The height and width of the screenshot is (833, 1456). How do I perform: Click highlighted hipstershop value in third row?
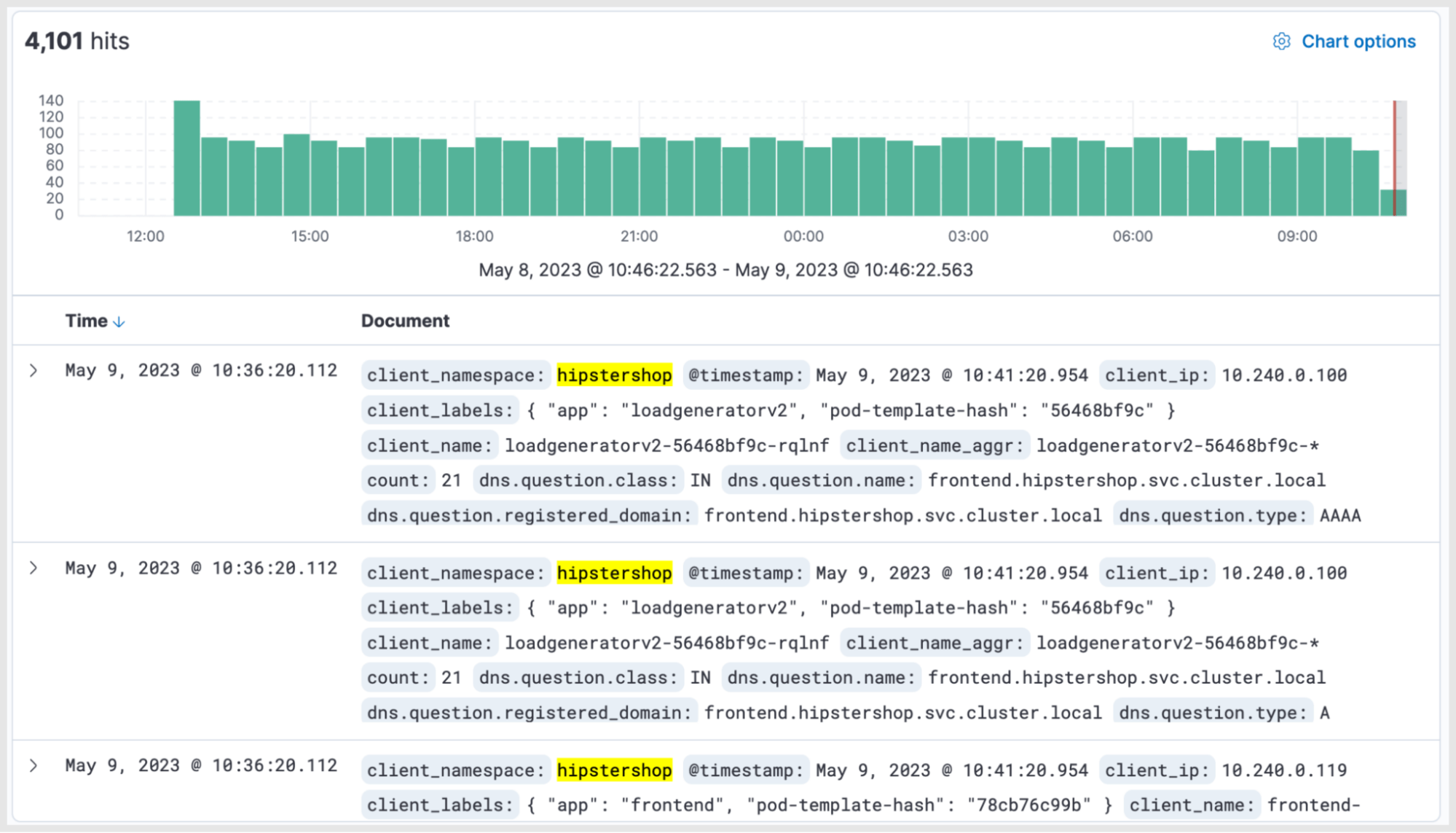614,770
